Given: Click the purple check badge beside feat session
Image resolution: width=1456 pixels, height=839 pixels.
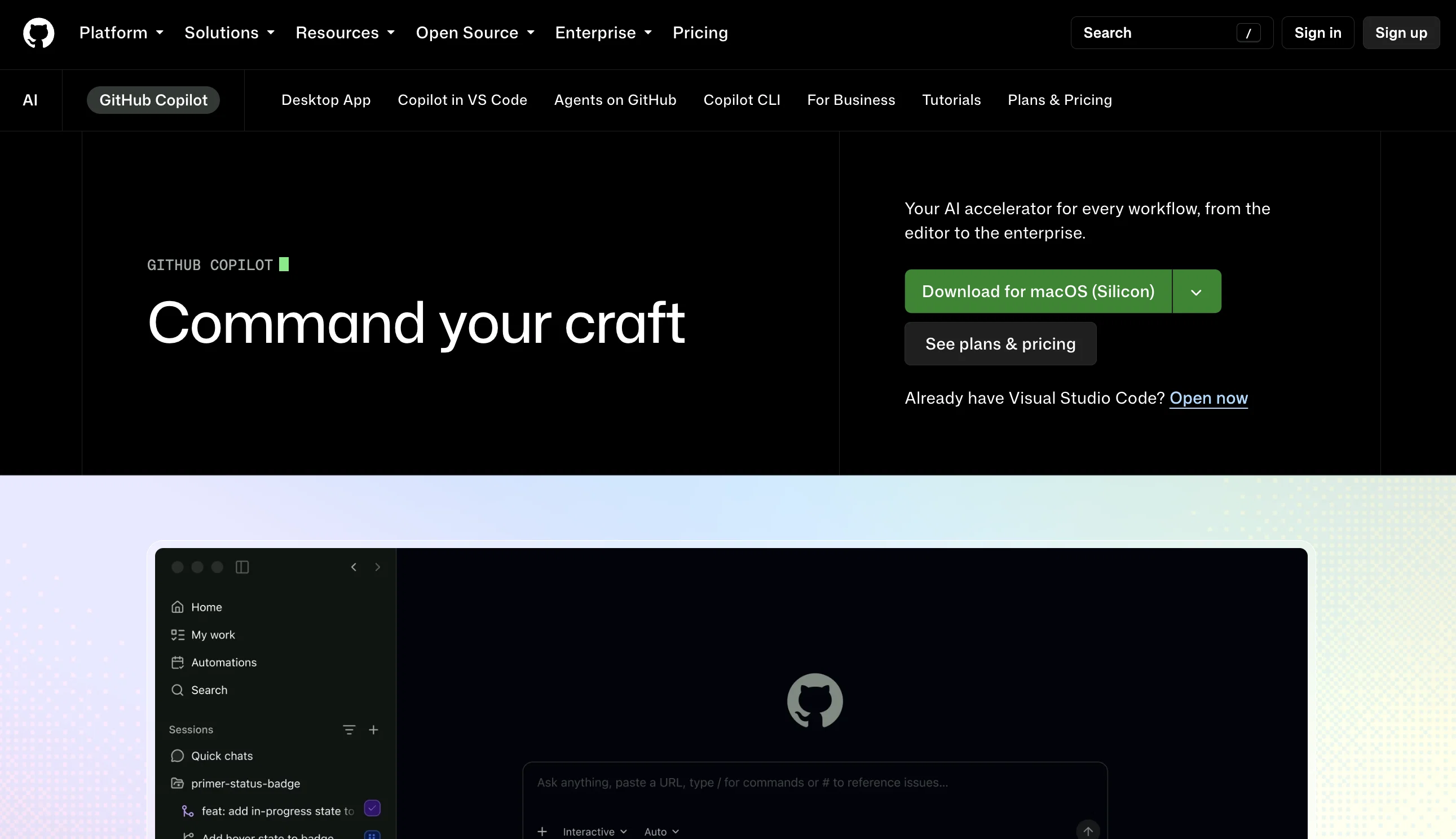Looking at the screenshot, I should [372, 809].
